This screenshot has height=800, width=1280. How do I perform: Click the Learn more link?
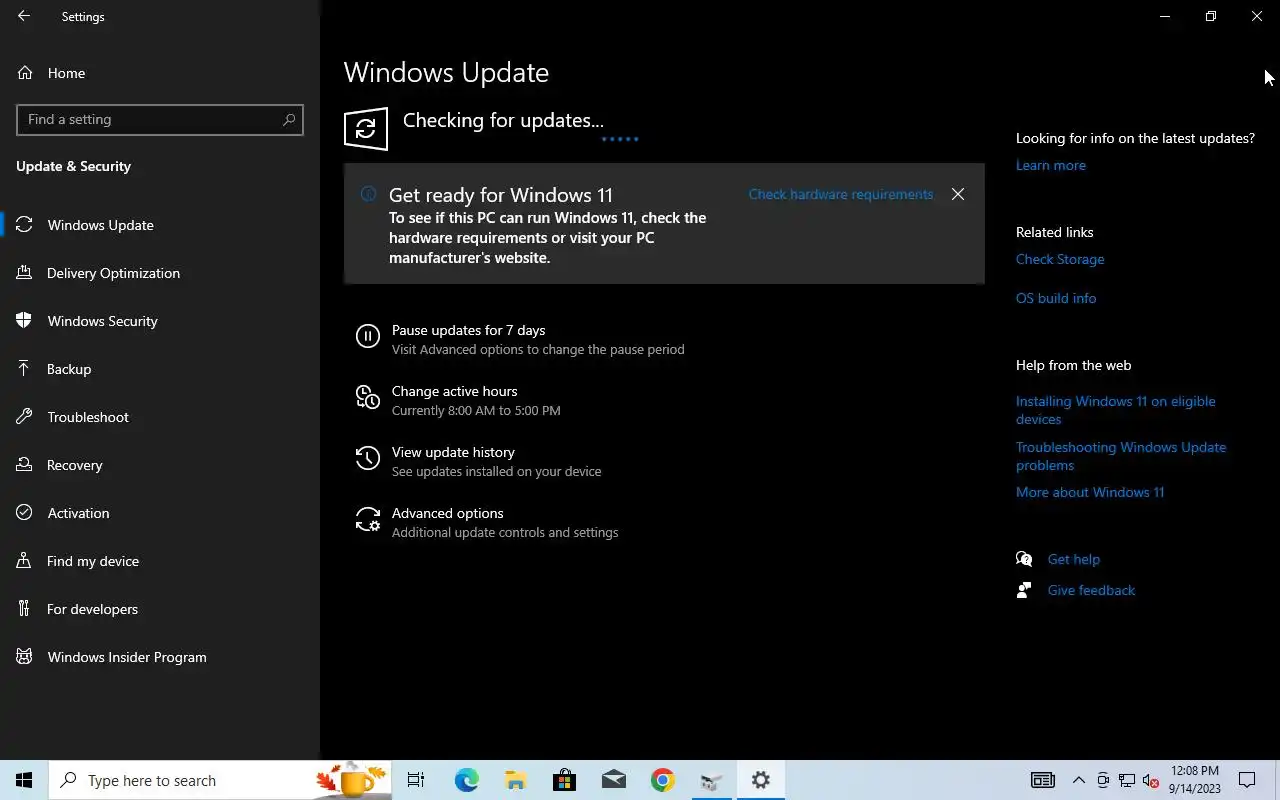point(1050,165)
